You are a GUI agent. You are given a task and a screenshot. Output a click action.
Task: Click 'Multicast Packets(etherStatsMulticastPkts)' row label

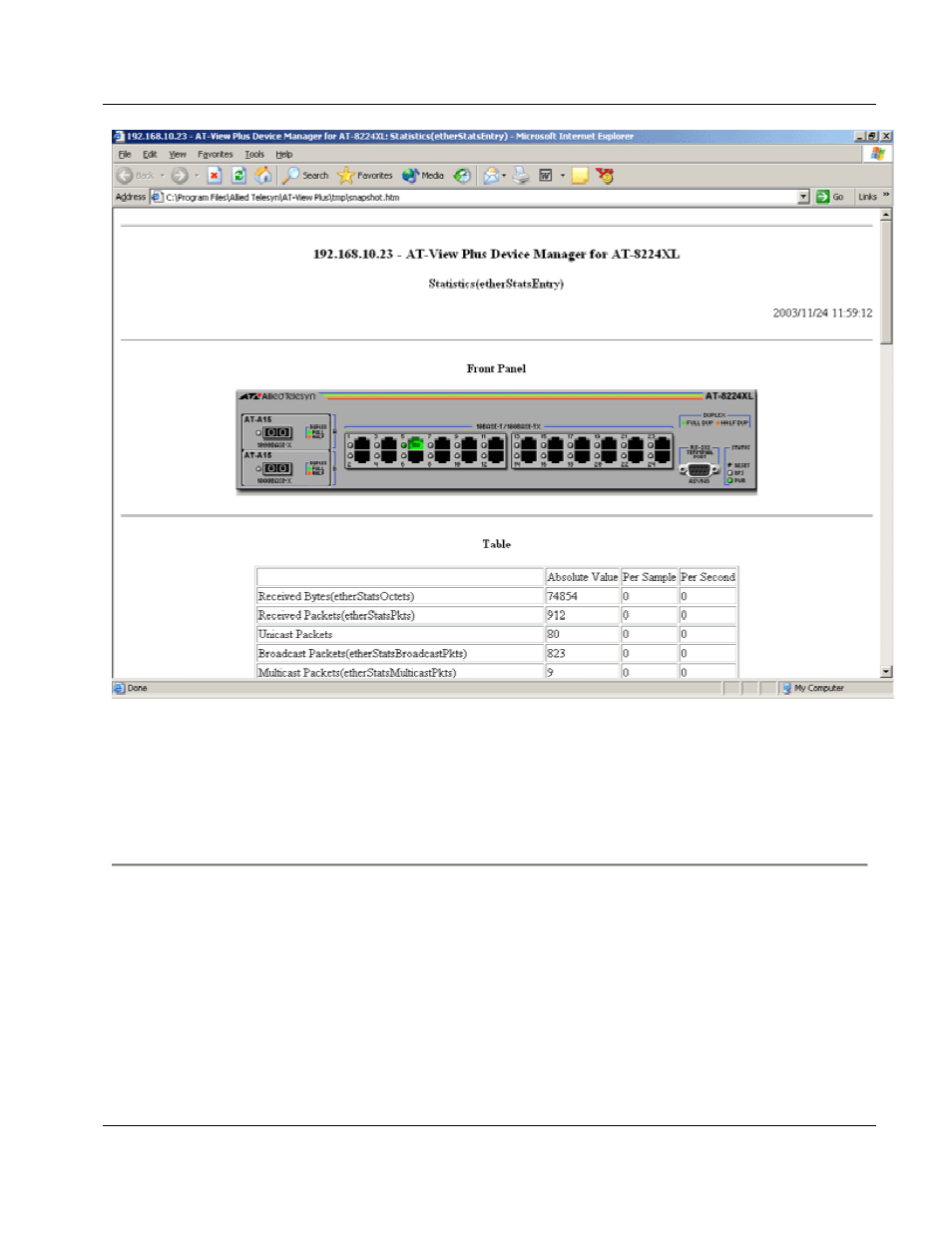(357, 672)
